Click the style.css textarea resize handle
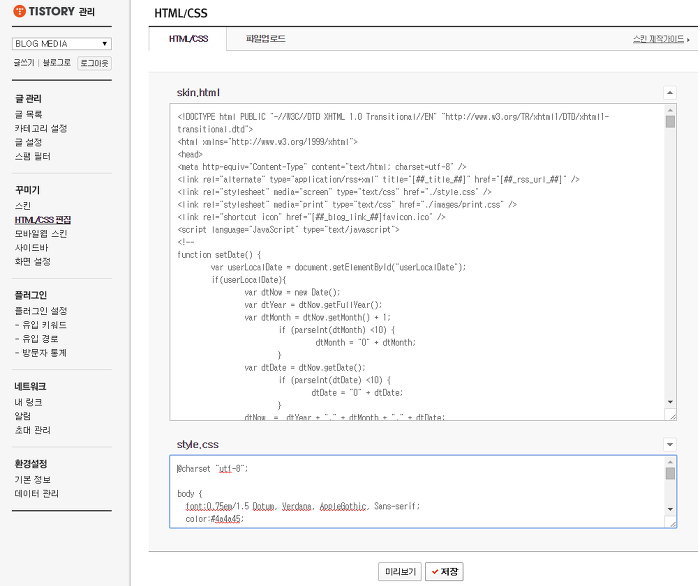The width and height of the screenshot is (700, 586). [x=672, y=523]
